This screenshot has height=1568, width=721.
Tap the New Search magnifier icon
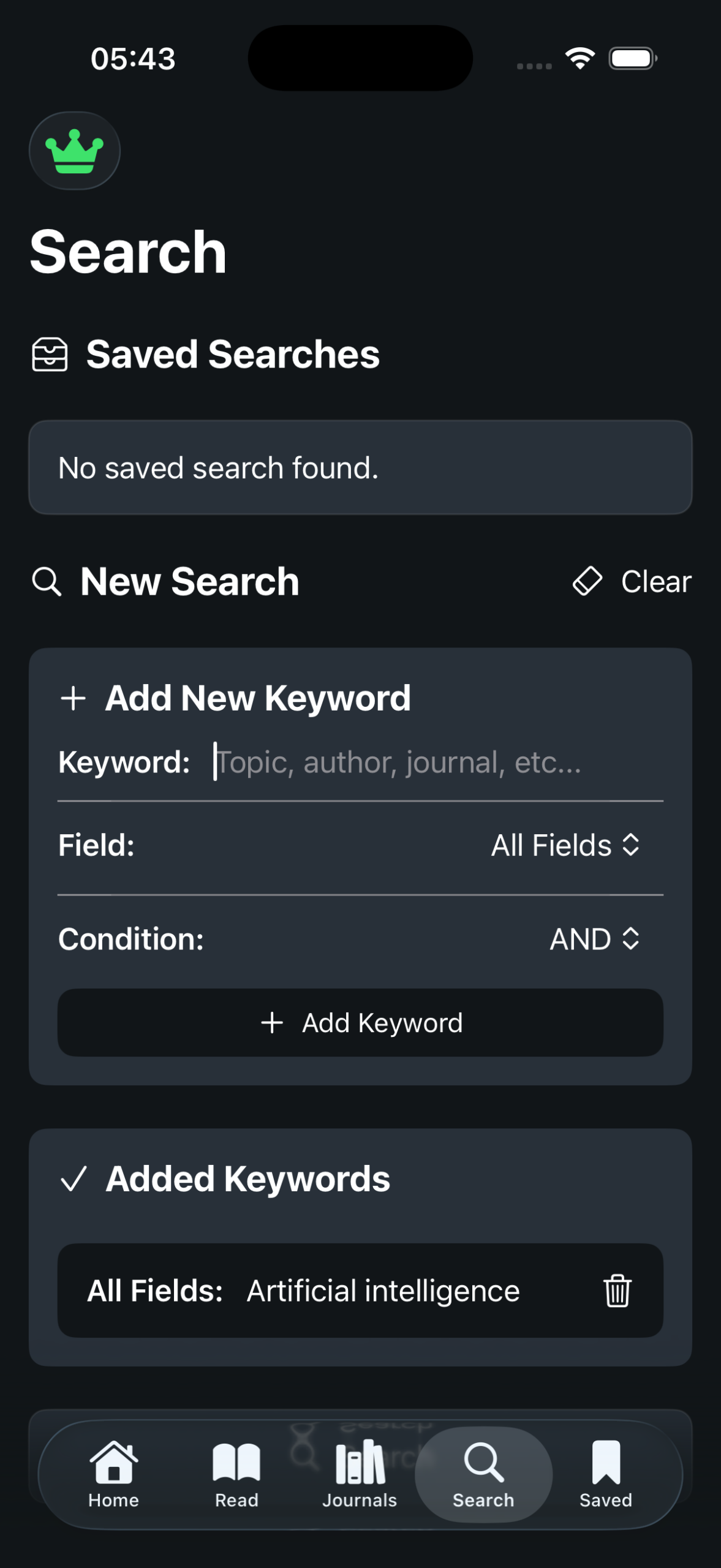[x=47, y=581]
